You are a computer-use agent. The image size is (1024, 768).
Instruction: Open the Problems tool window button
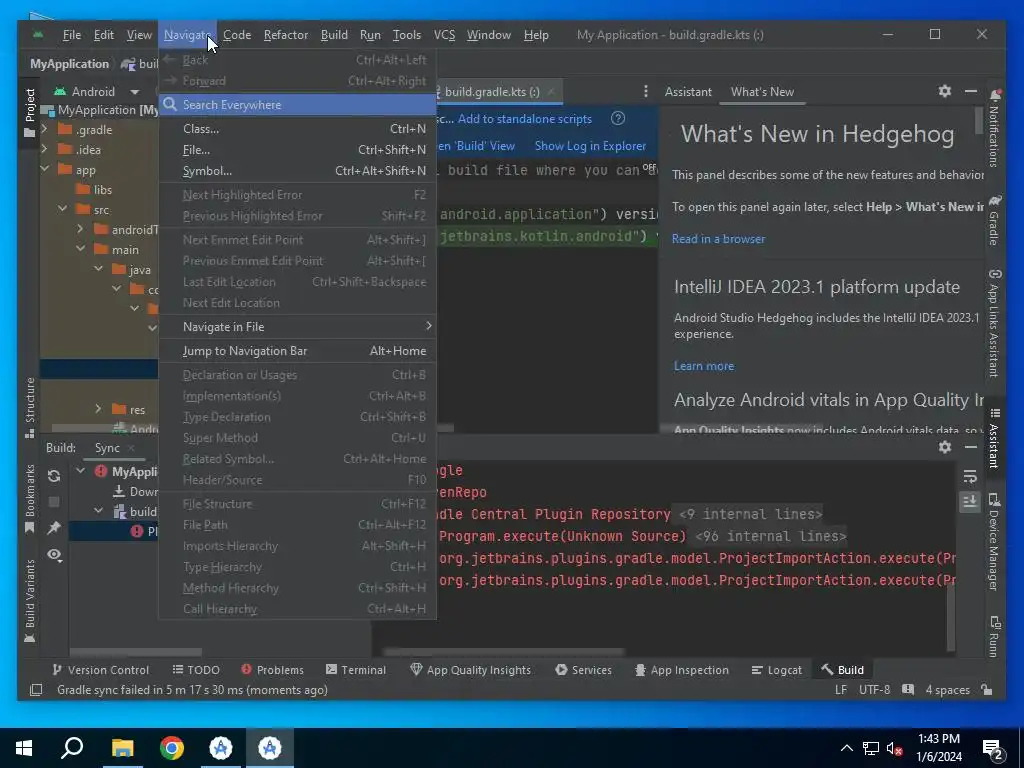coord(272,669)
